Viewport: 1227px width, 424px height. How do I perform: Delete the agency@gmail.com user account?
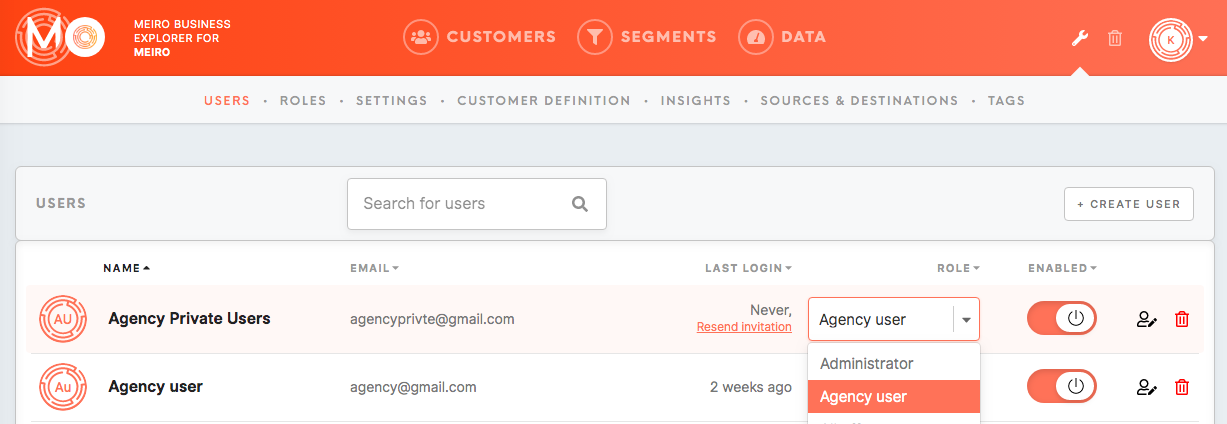[1182, 388]
